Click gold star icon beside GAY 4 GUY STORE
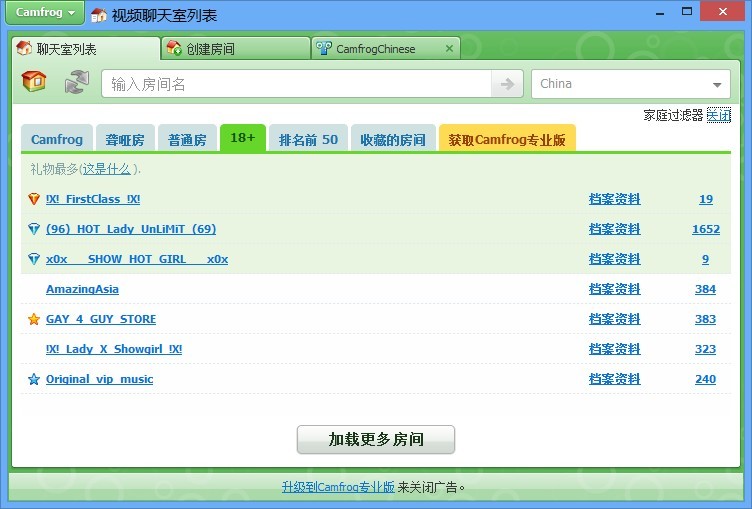This screenshot has height=509, width=752. pyautogui.click(x=34, y=319)
